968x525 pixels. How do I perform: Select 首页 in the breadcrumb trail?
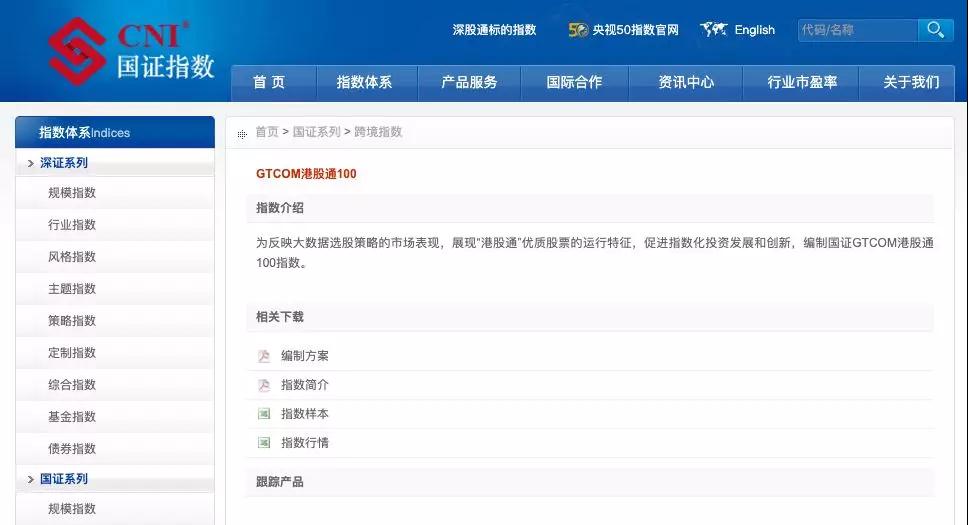pyautogui.click(x=266, y=132)
